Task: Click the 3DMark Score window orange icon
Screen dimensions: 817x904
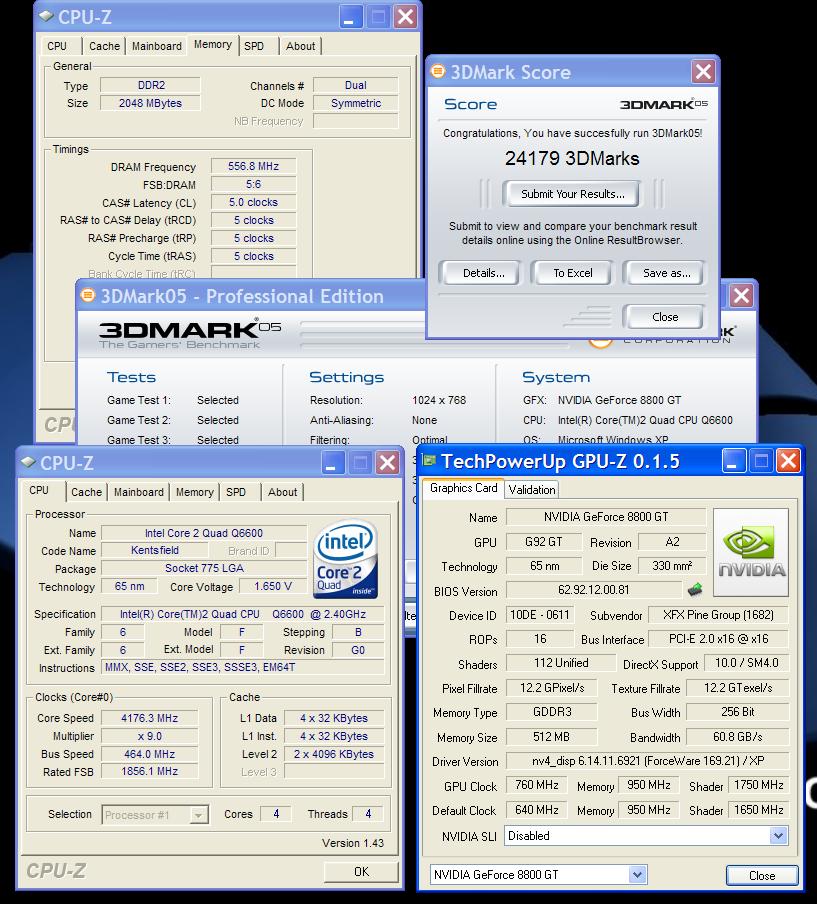Action: (438, 71)
